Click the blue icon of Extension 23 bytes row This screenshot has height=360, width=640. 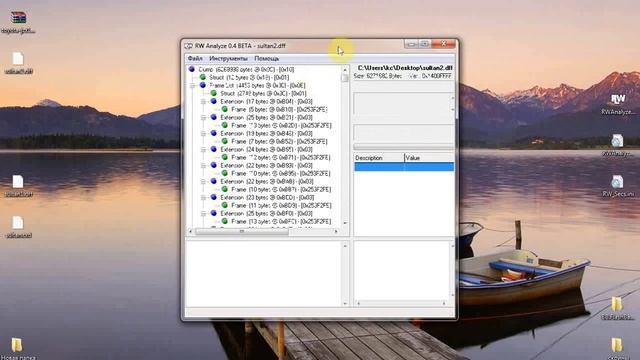213,197
